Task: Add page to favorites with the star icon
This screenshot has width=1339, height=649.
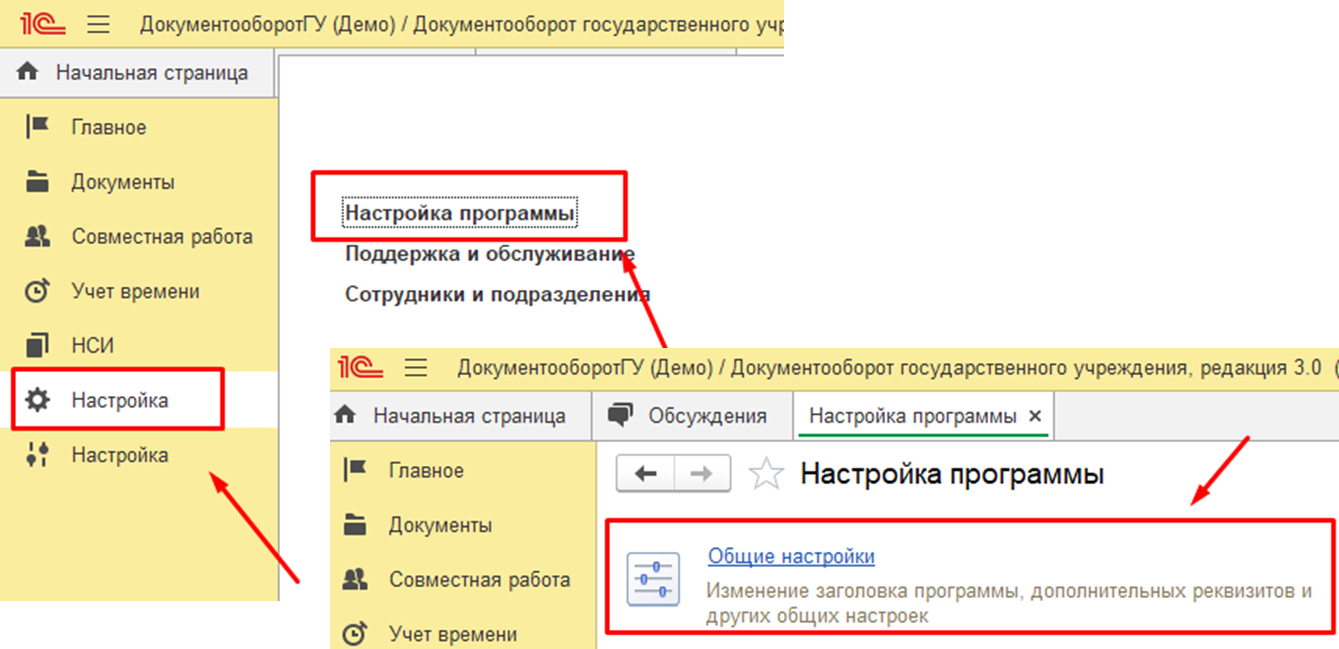Action: pos(766,474)
